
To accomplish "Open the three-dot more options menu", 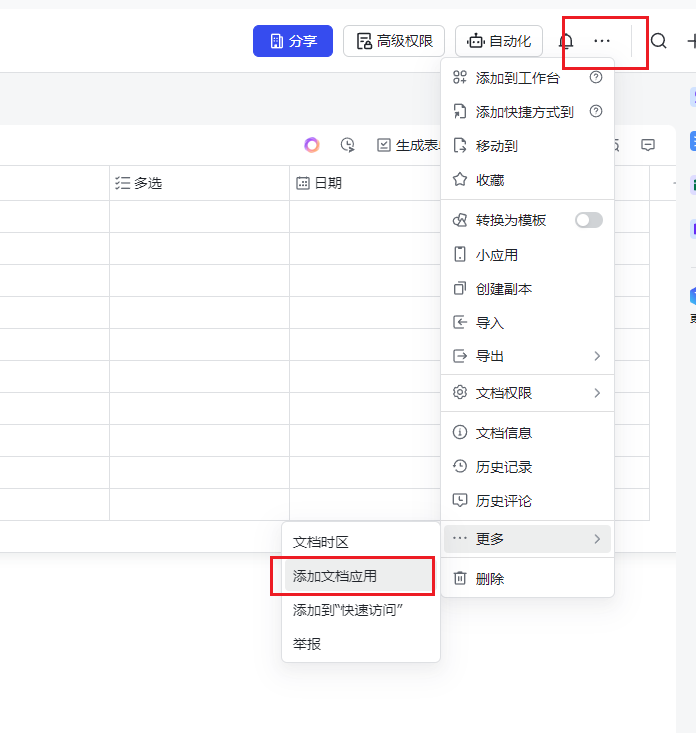I will (x=601, y=41).
